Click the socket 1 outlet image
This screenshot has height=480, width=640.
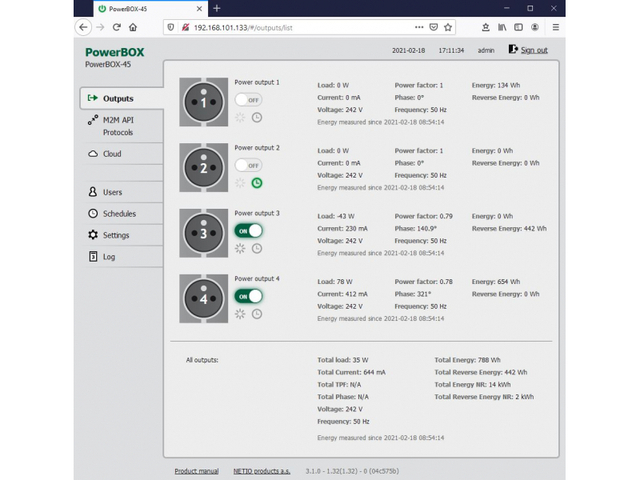click(x=204, y=102)
